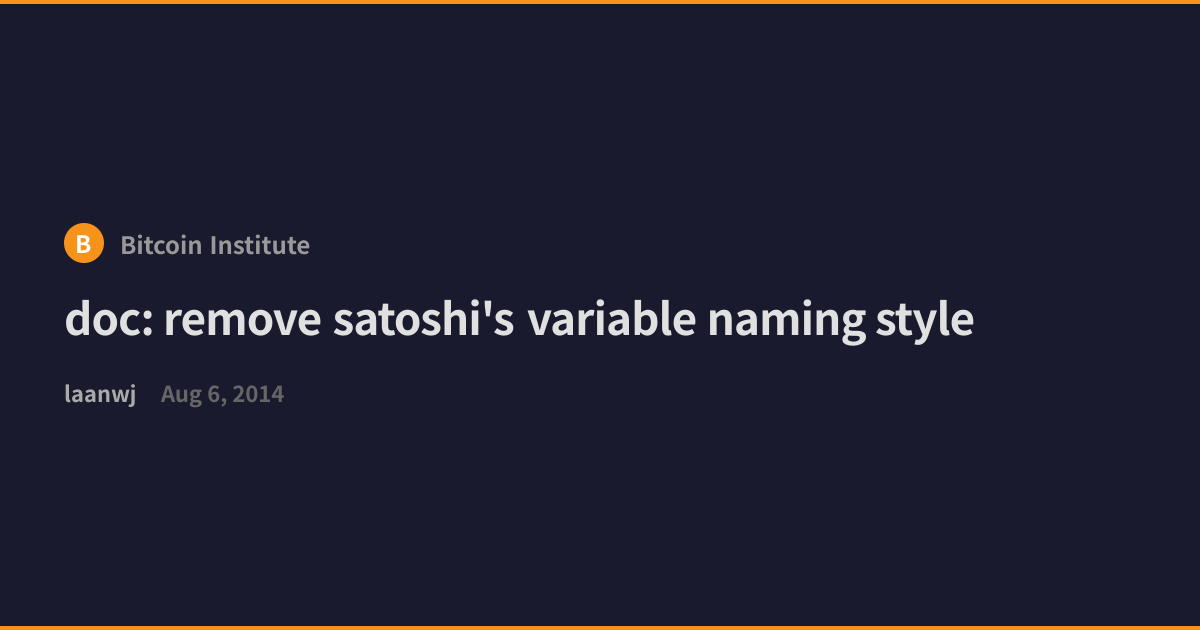Click the orange stripe along the top edge

click(600, 2)
